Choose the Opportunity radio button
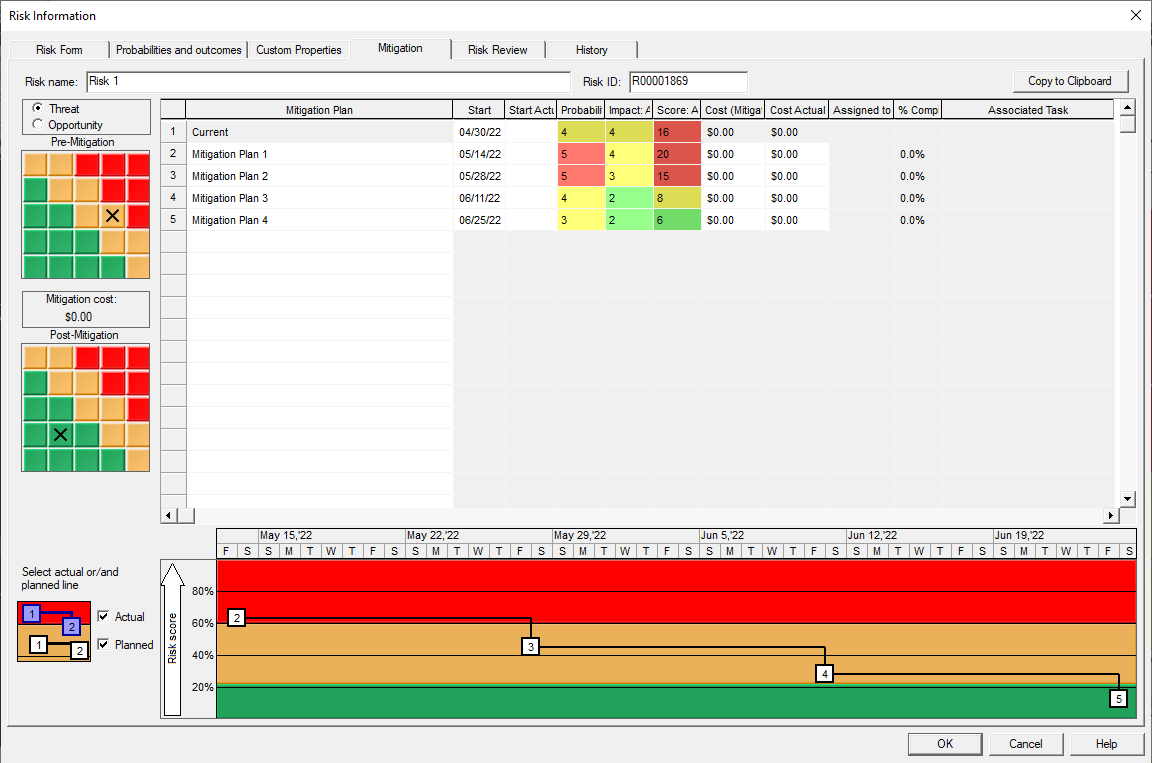The width and height of the screenshot is (1152, 763). pos(37,124)
